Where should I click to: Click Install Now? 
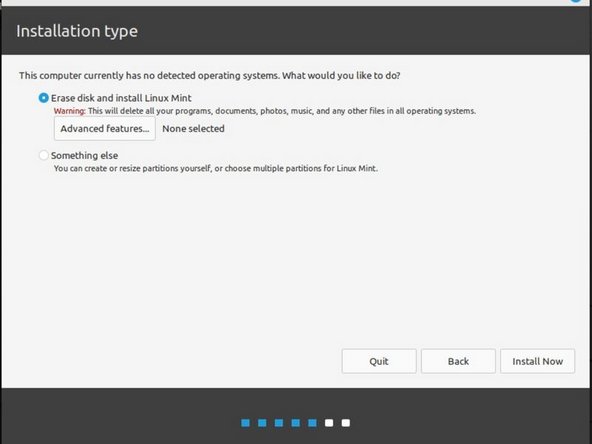(538, 361)
